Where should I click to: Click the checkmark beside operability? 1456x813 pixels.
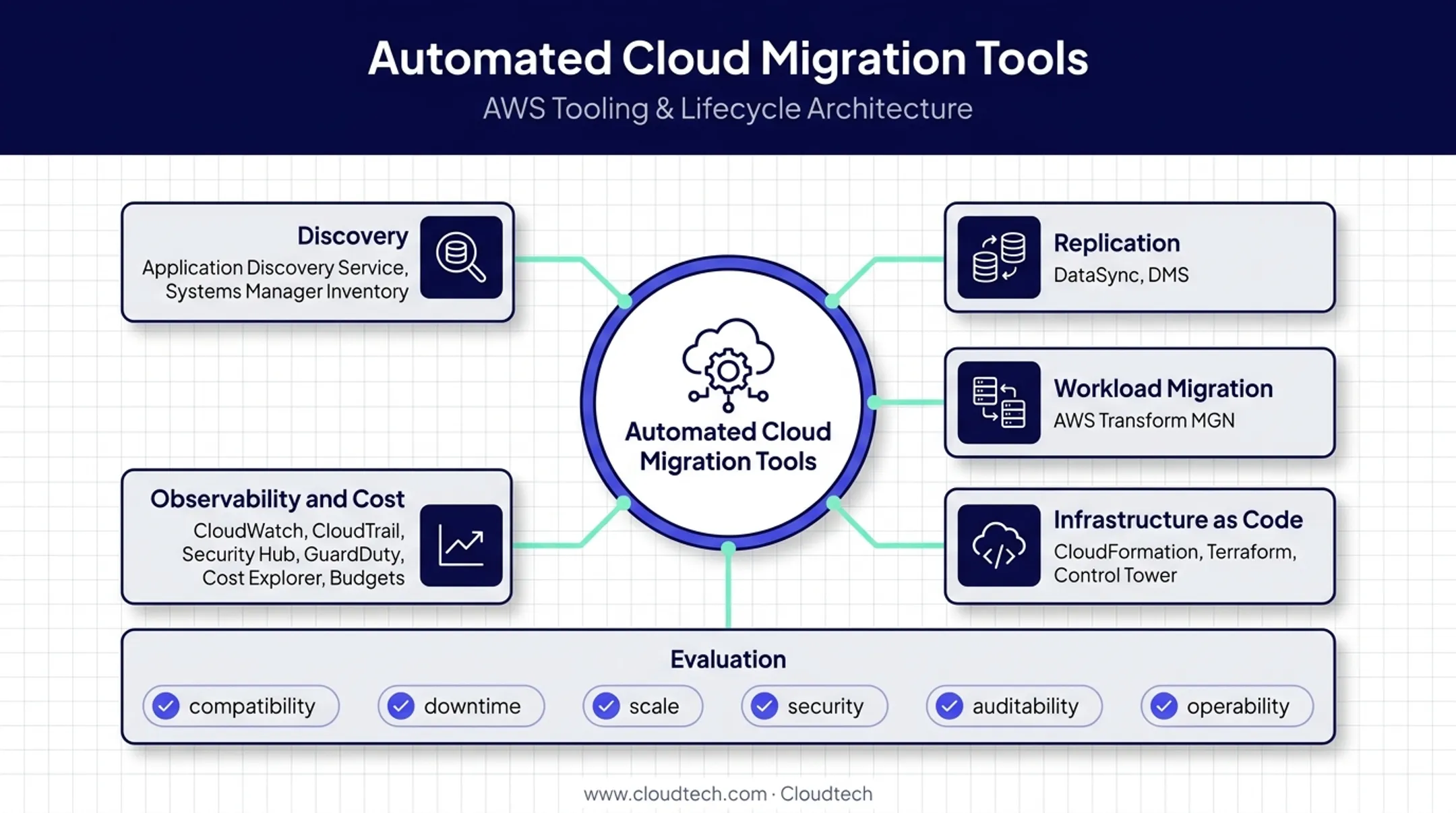tap(1164, 706)
